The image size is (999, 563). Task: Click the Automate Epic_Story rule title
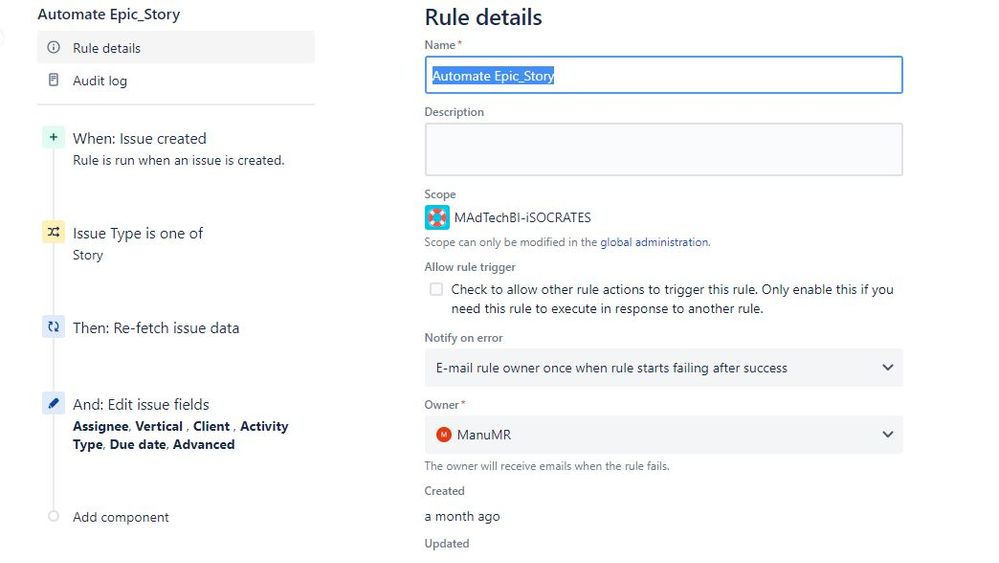pyautogui.click(x=109, y=14)
